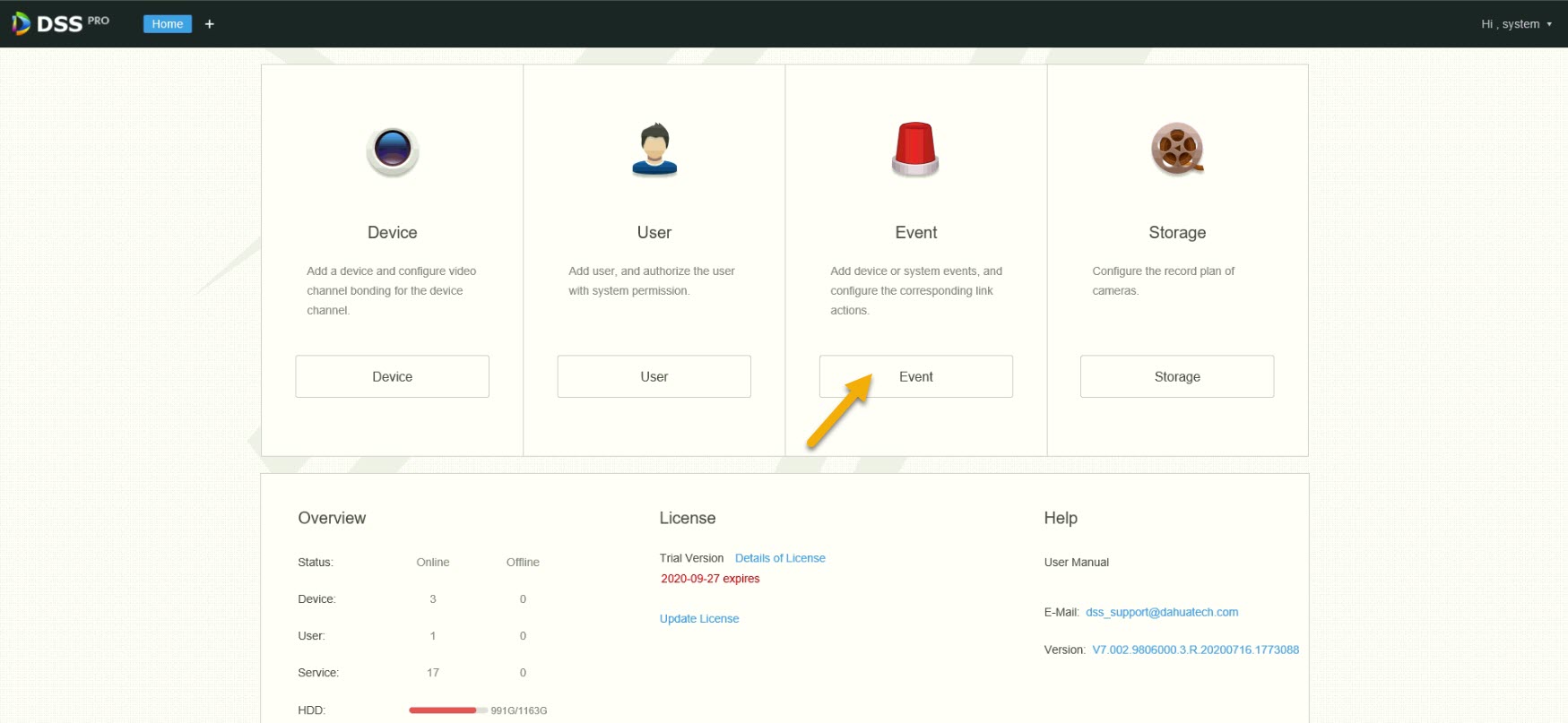
Task: Click the online Service count 17
Action: 433,673
